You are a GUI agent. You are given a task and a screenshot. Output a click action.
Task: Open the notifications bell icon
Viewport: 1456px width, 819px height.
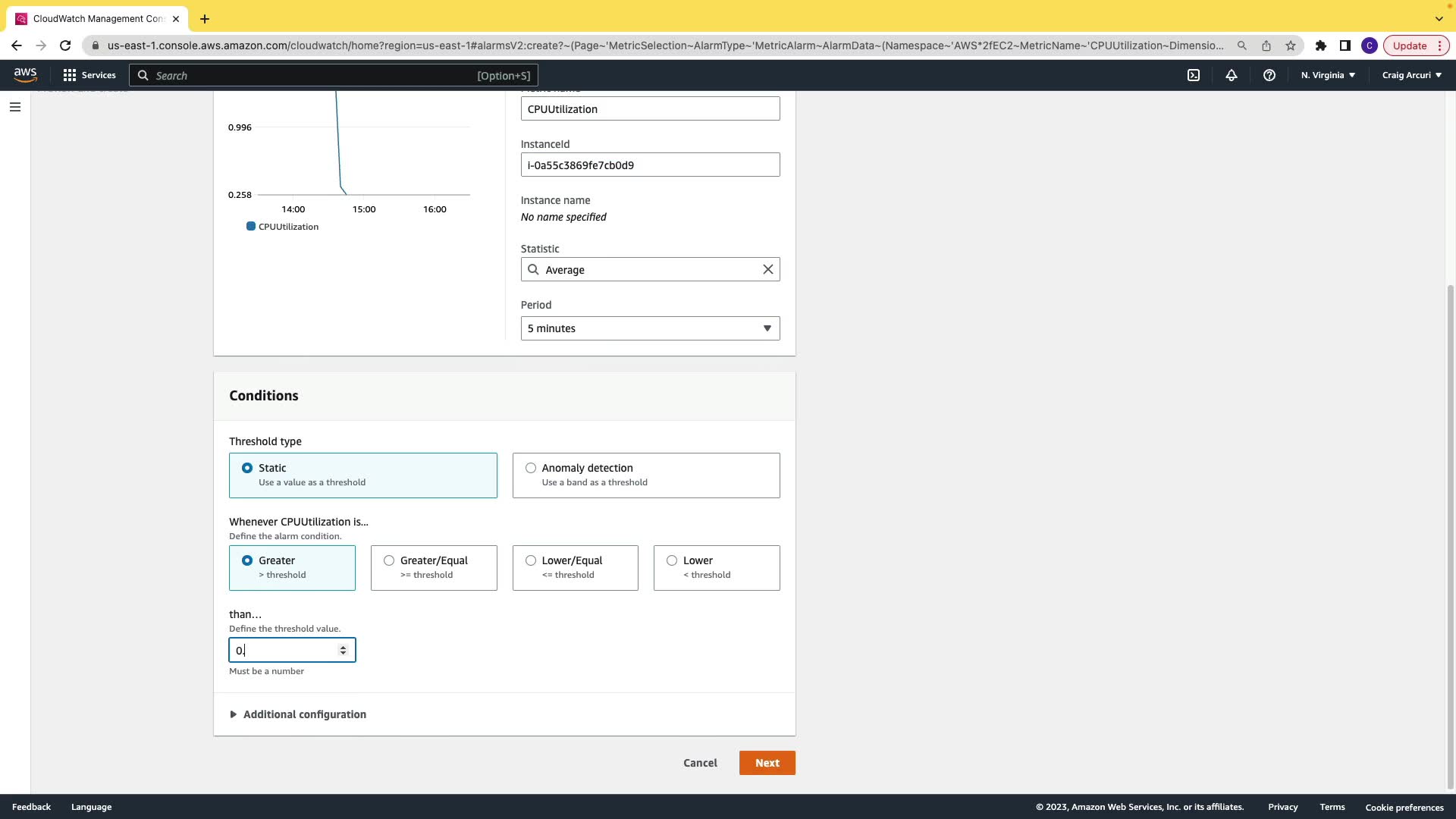click(1232, 75)
